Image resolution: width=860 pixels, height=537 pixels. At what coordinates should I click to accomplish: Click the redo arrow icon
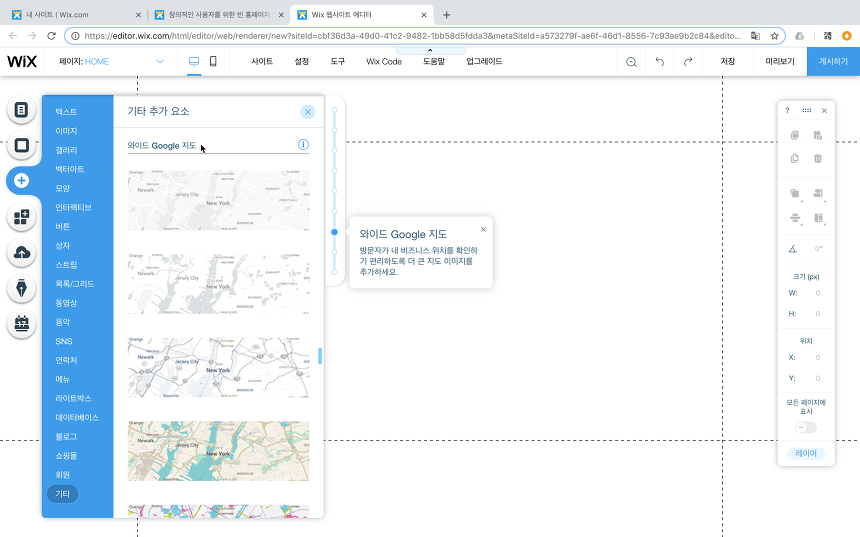[688, 61]
